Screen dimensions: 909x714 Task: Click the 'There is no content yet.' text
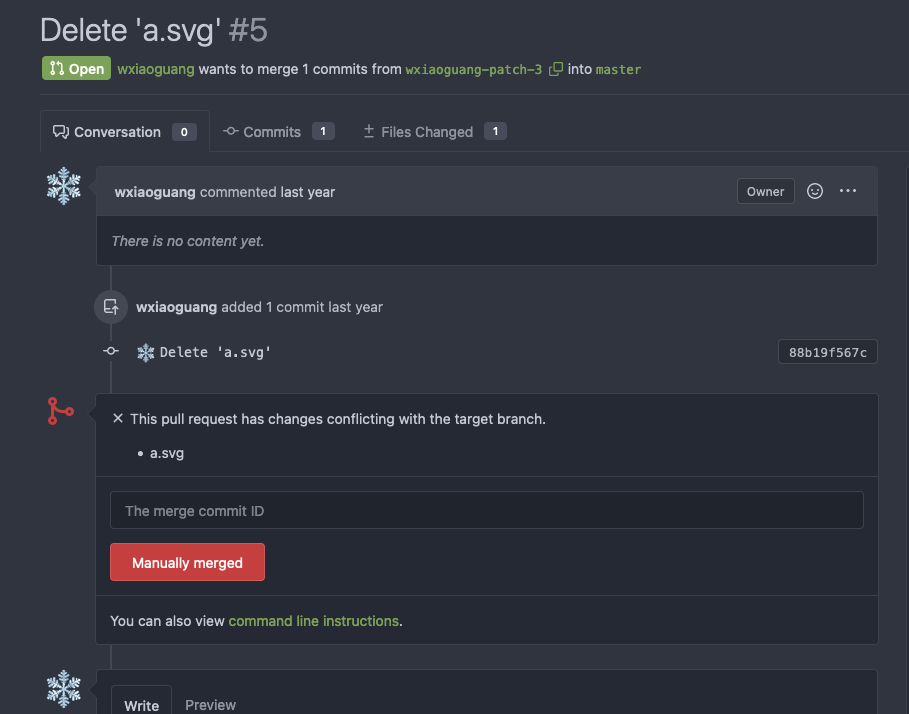(x=188, y=241)
